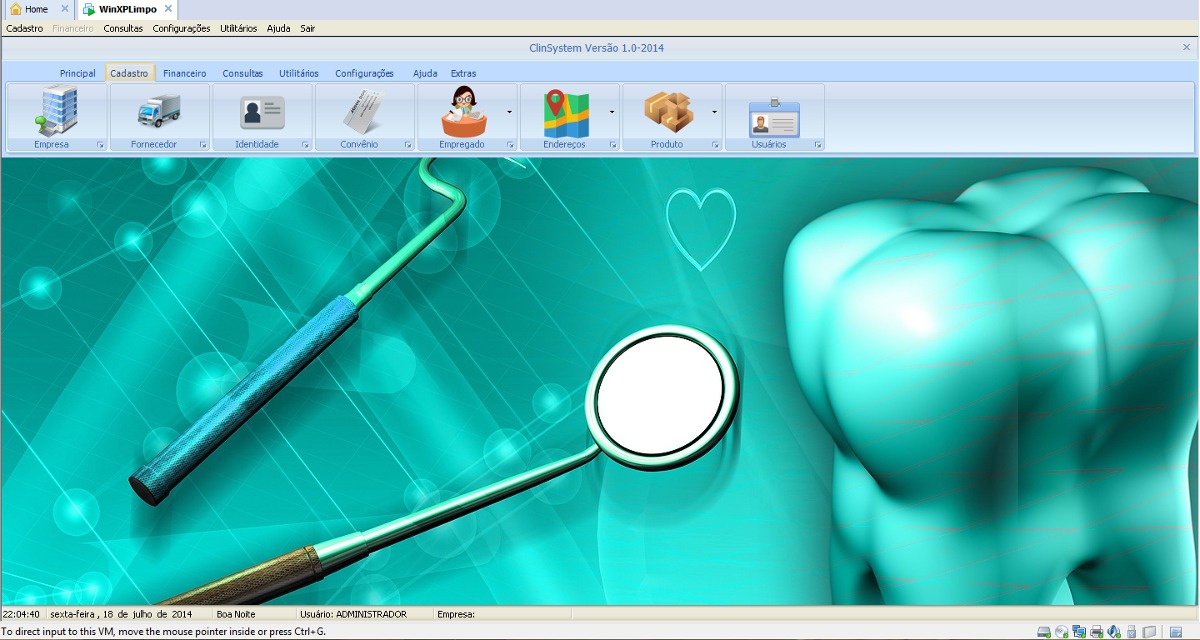Open the Identidade ID card icon
Viewport: 1200px width, 640px height.
pyautogui.click(x=262, y=111)
